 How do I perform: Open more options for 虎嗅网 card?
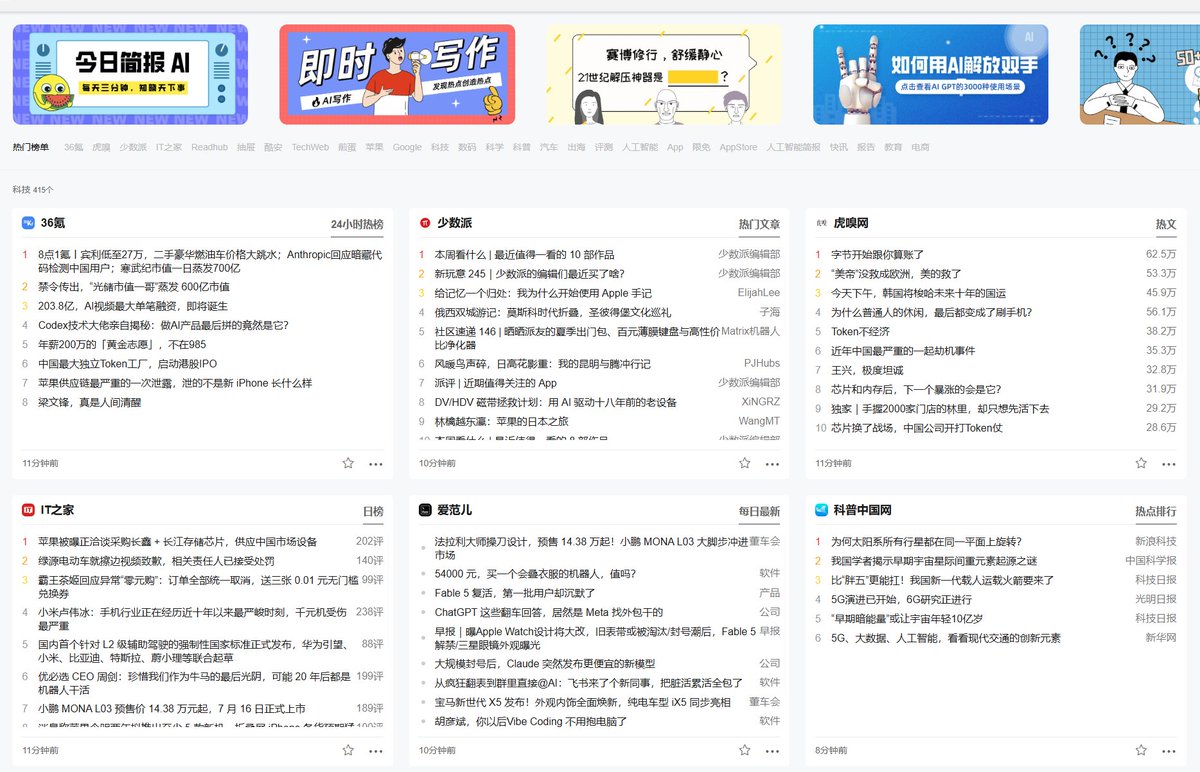tap(1169, 463)
